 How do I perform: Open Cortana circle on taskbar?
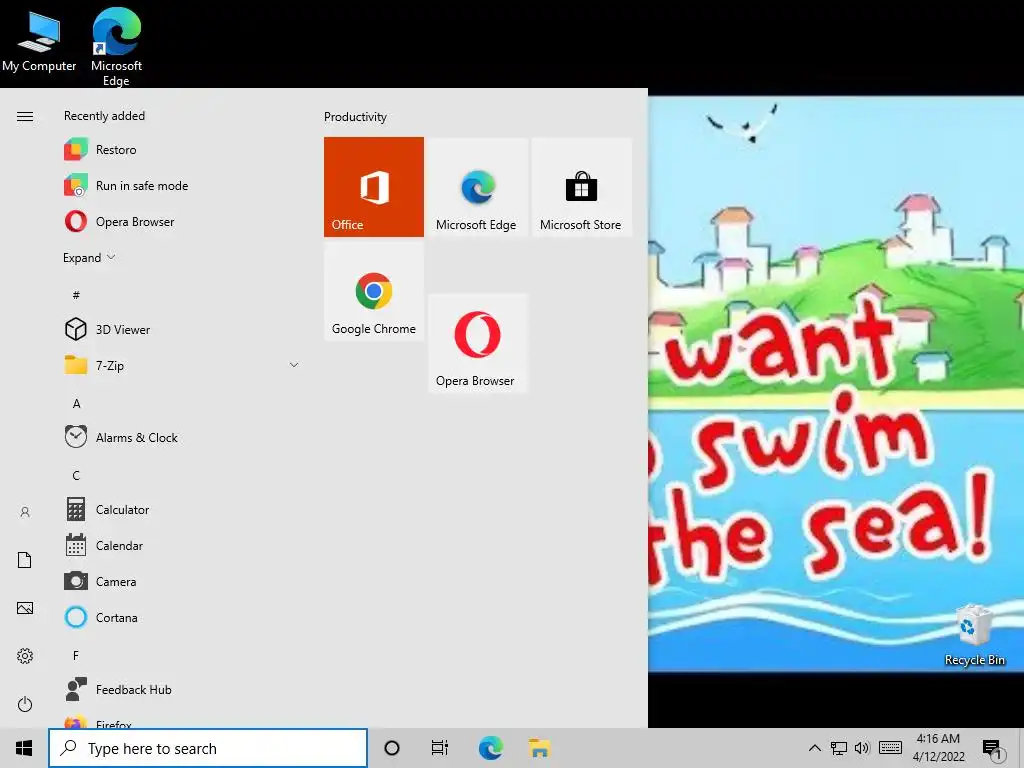[392, 748]
